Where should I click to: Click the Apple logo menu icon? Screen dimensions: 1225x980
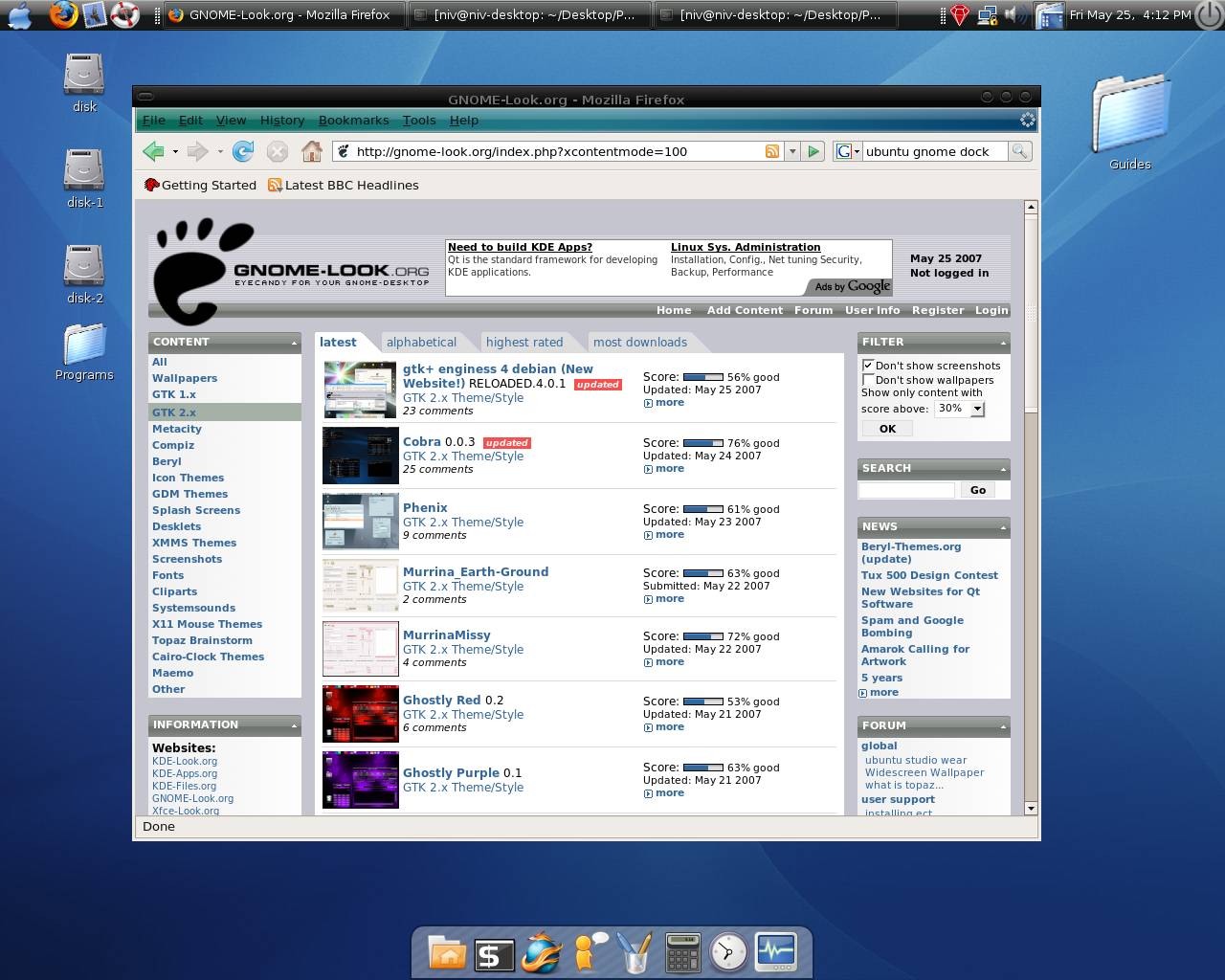[19, 14]
